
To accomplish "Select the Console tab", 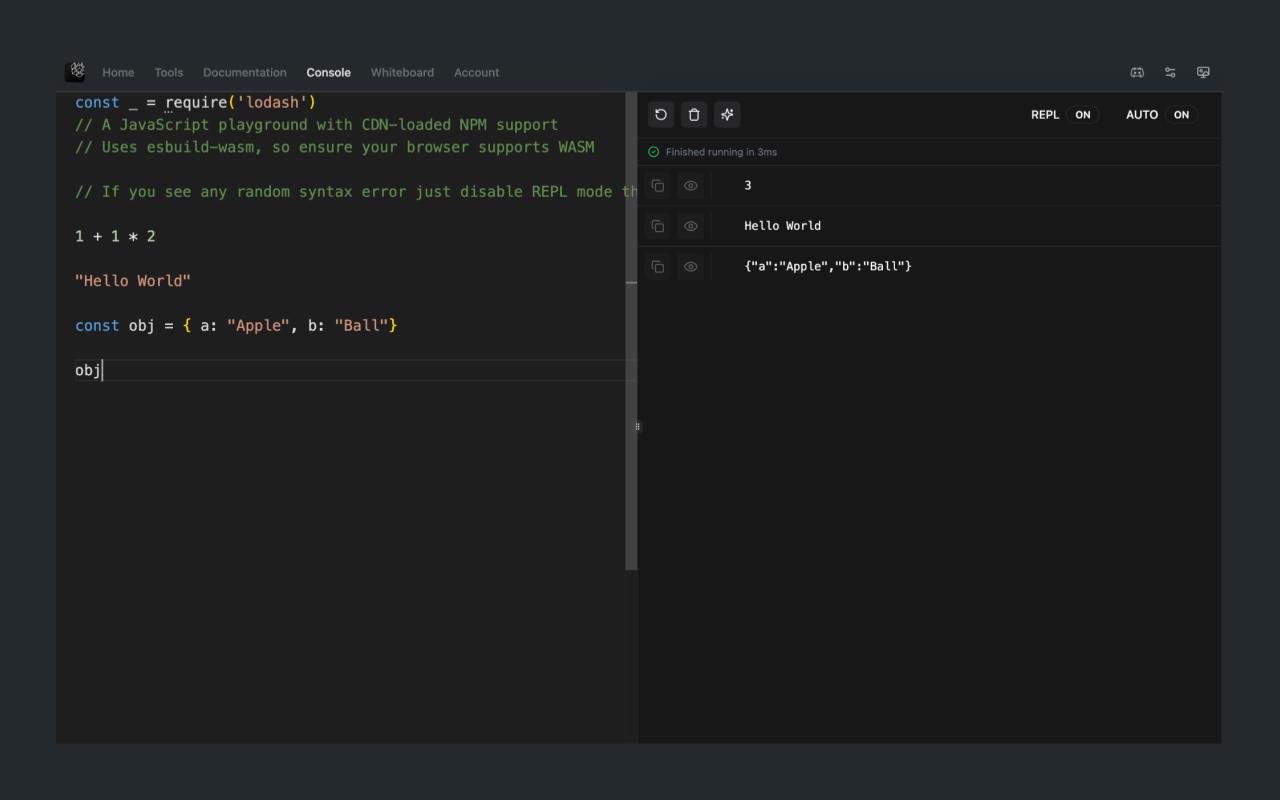I will pyautogui.click(x=329, y=72).
